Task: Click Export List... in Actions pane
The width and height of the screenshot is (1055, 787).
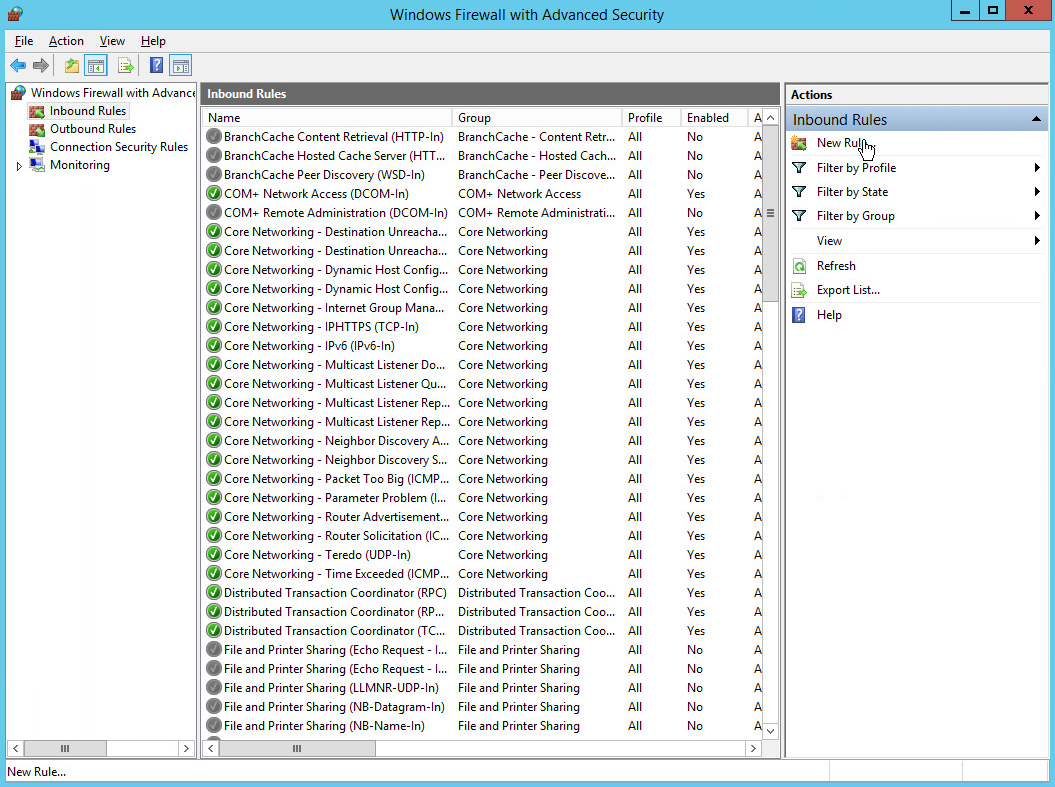Action: coord(848,290)
